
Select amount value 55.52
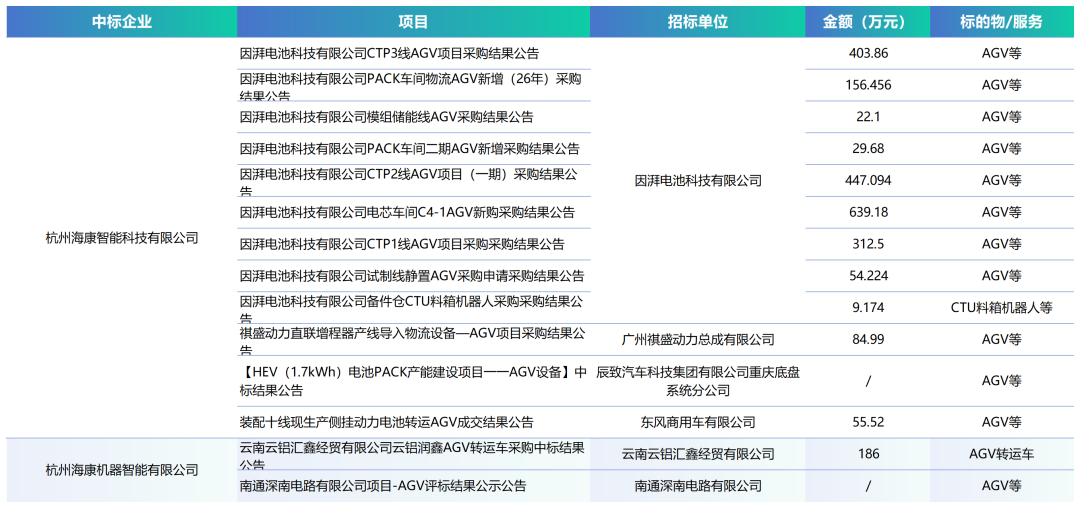tap(868, 422)
